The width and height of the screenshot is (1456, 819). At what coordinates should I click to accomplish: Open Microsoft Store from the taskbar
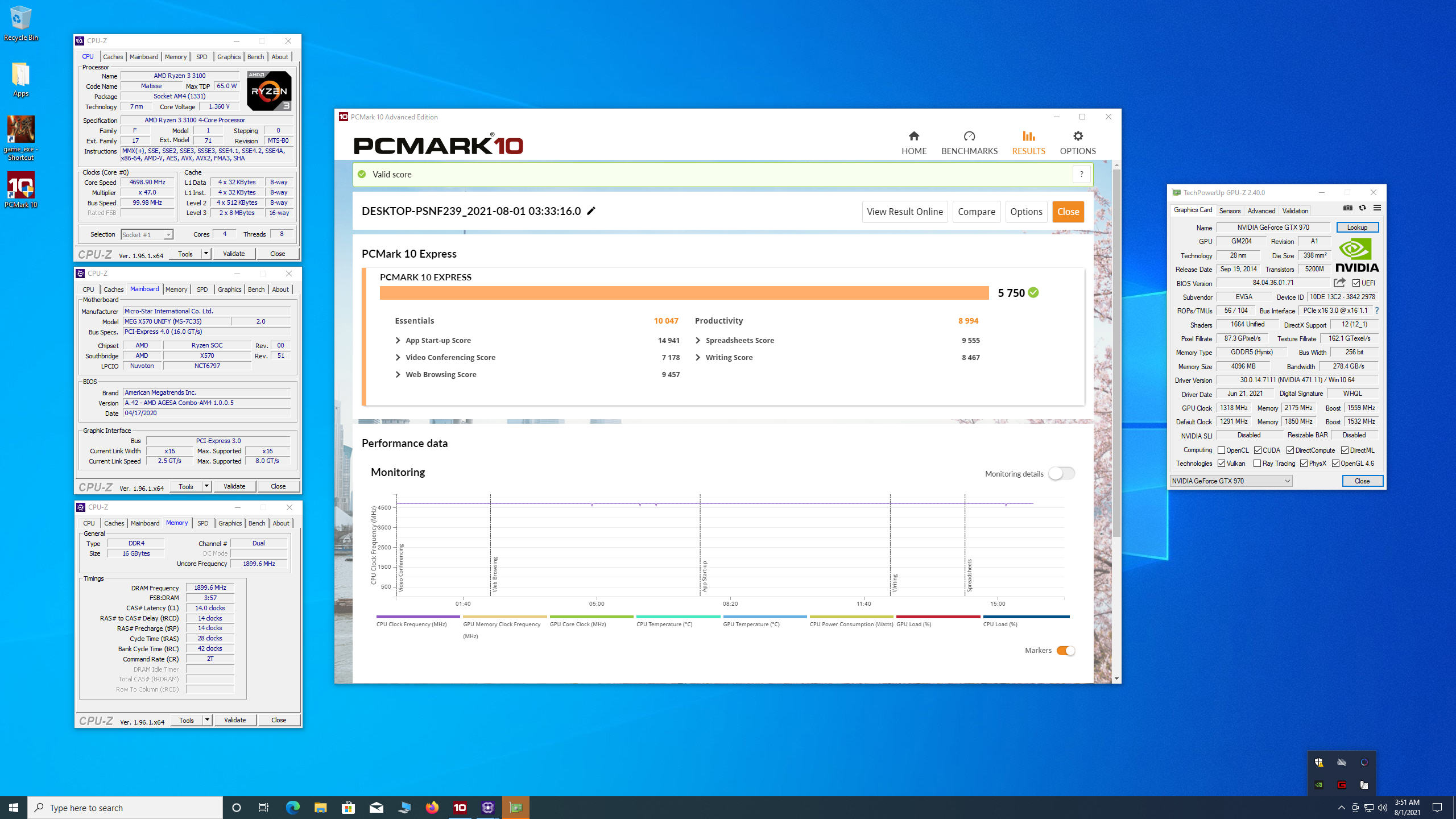(348, 808)
